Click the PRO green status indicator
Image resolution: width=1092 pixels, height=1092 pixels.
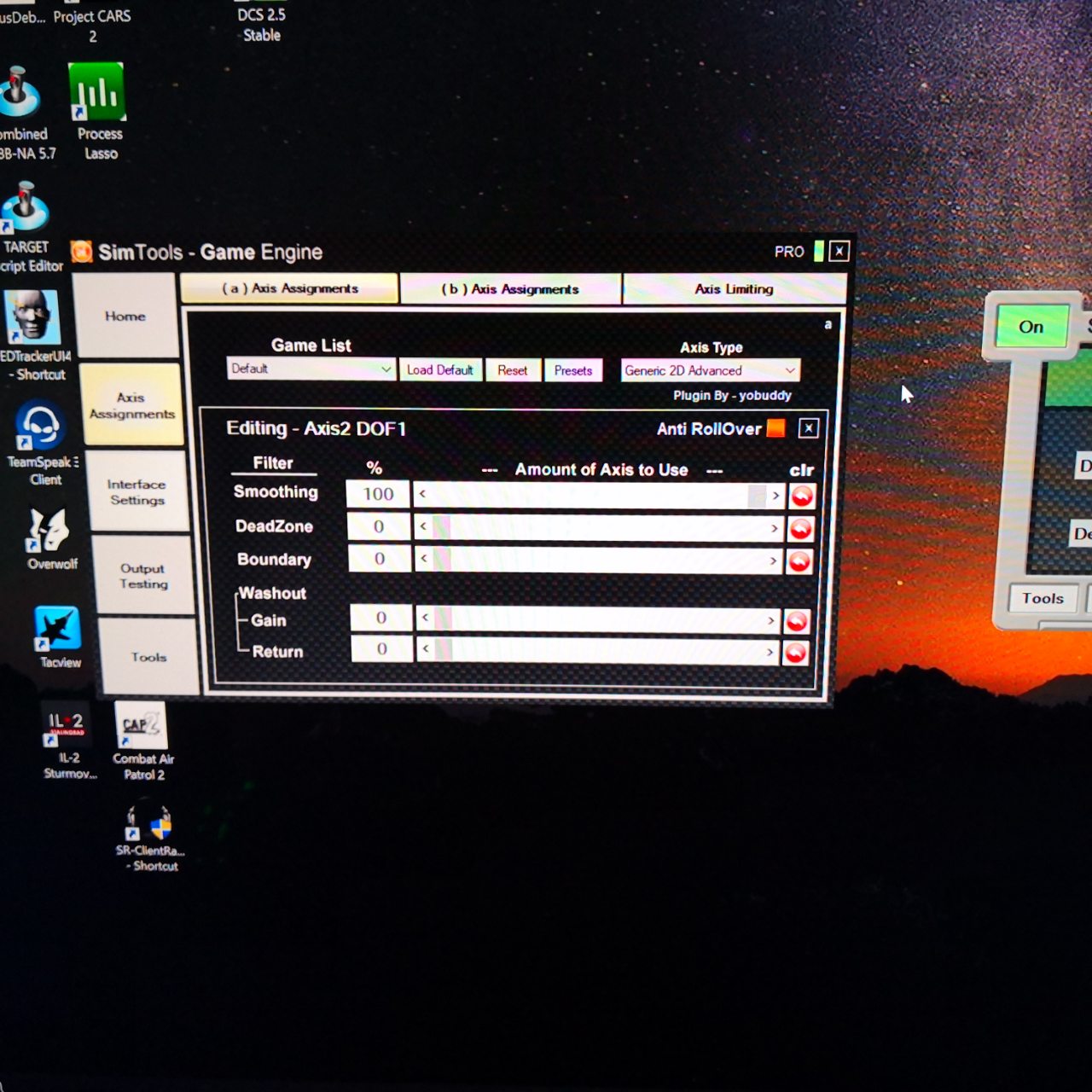[x=819, y=251]
